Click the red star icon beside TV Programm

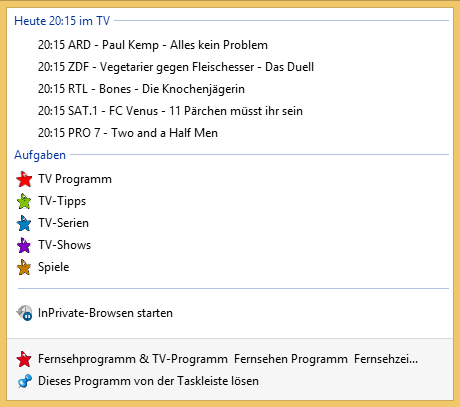24,179
